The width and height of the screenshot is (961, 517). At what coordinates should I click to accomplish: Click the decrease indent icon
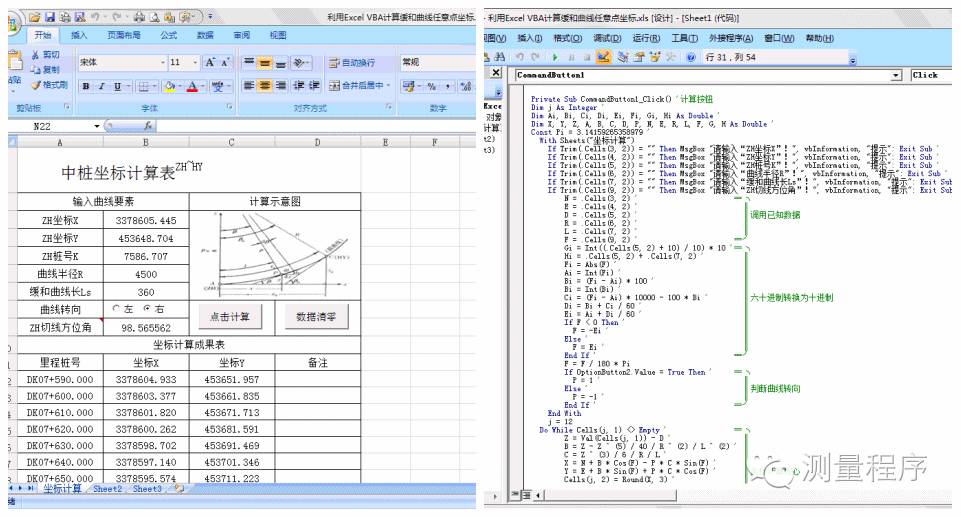(x=299, y=86)
